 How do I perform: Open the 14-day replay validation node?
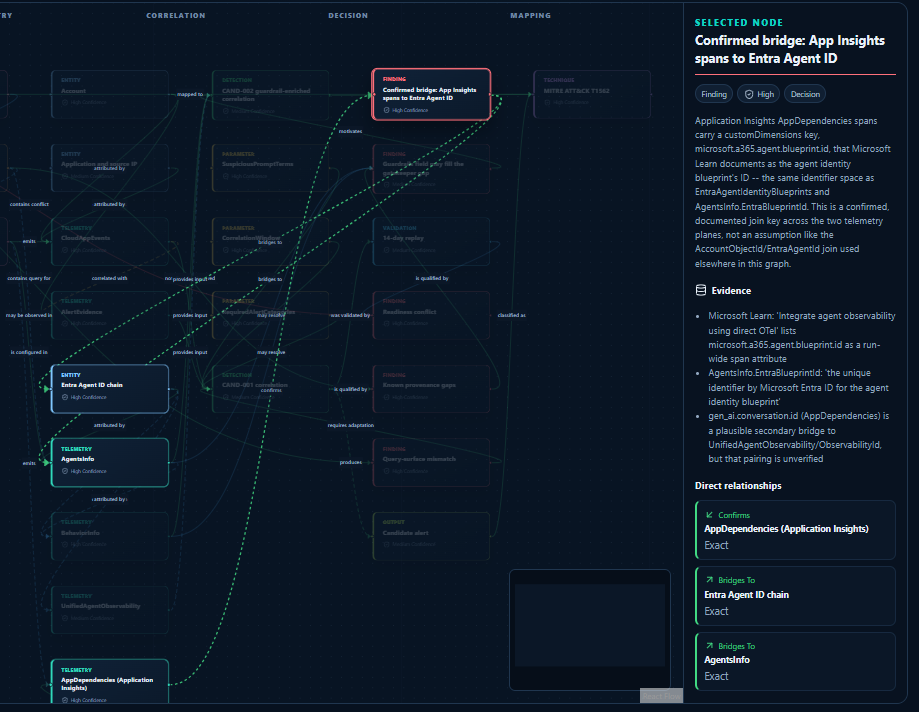point(431,241)
